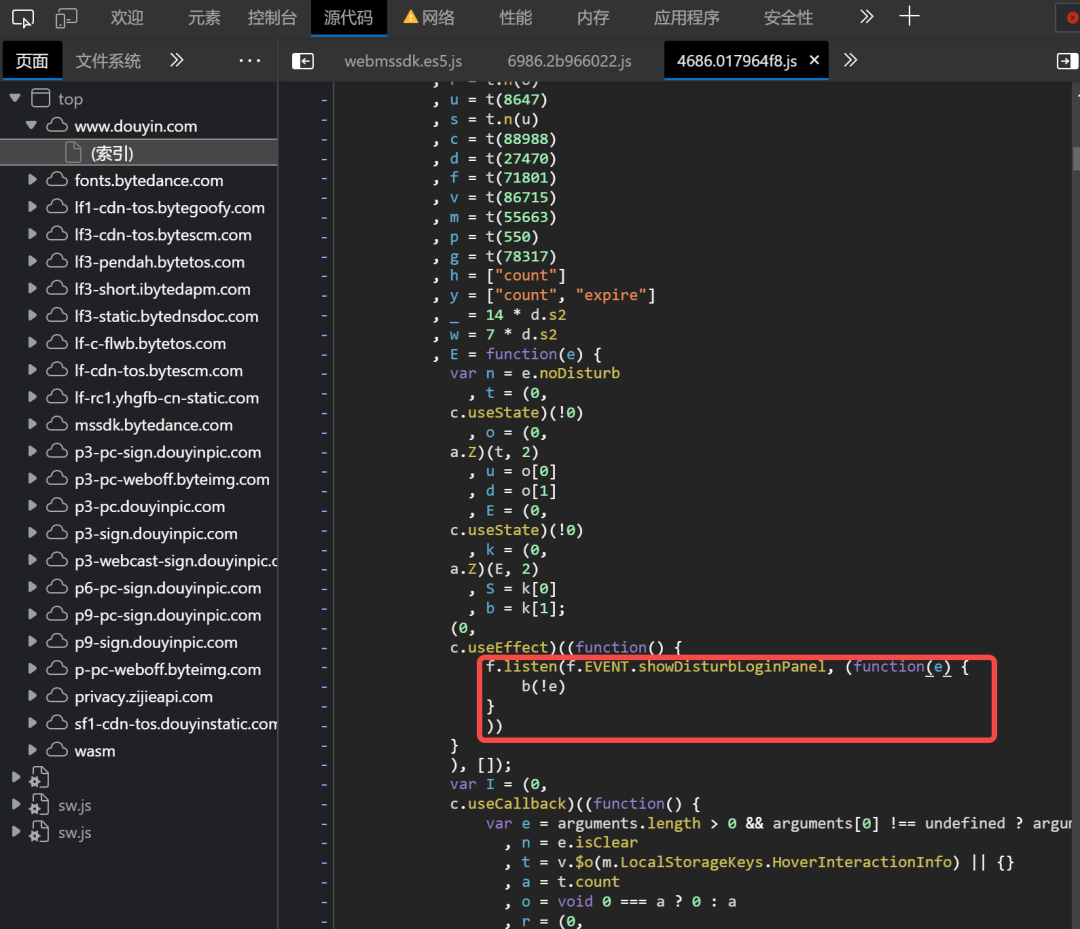Click the code editor vertical scrollbar thumb
Screen dimensions: 1080x929
pyautogui.click(x=1075, y=158)
